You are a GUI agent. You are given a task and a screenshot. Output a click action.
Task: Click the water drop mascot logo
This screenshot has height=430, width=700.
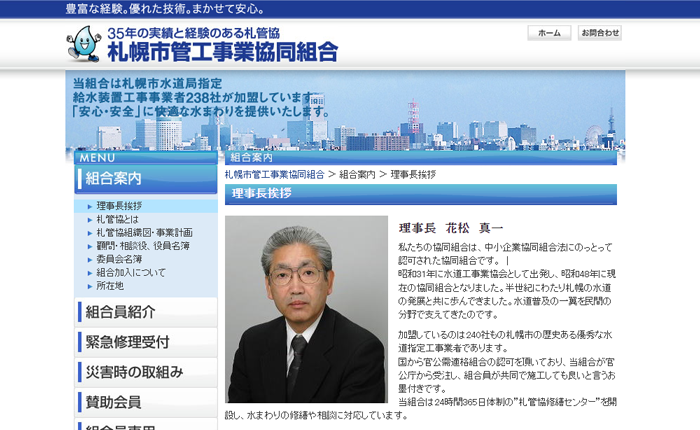tap(84, 44)
